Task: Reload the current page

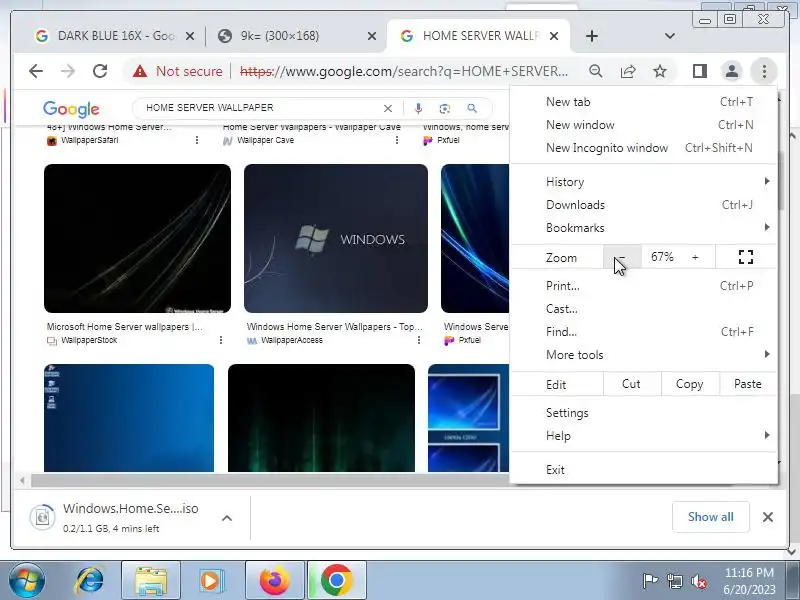Action: point(100,71)
